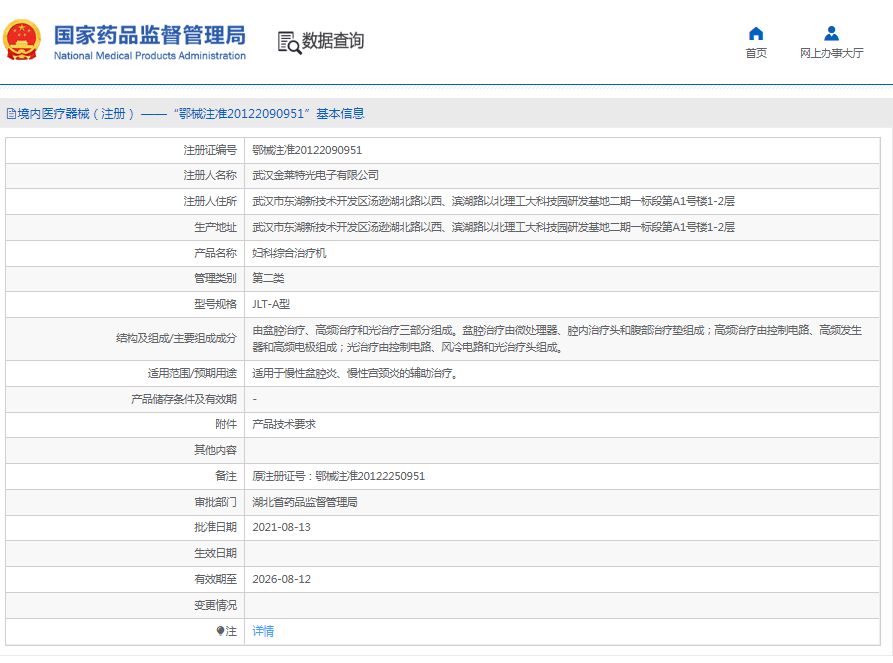The width and height of the screenshot is (893, 663).
Task: Click the 产品技术要求 attachment cell
Action: [x=284, y=424]
